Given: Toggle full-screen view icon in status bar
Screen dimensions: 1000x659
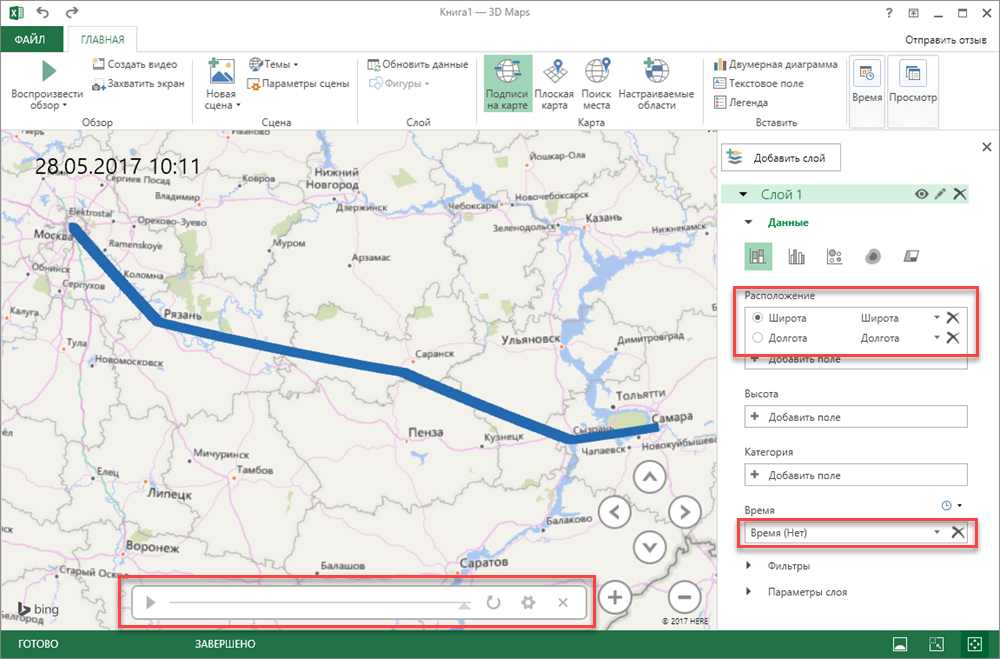Looking at the screenshot, I should (x=975, y=644).
